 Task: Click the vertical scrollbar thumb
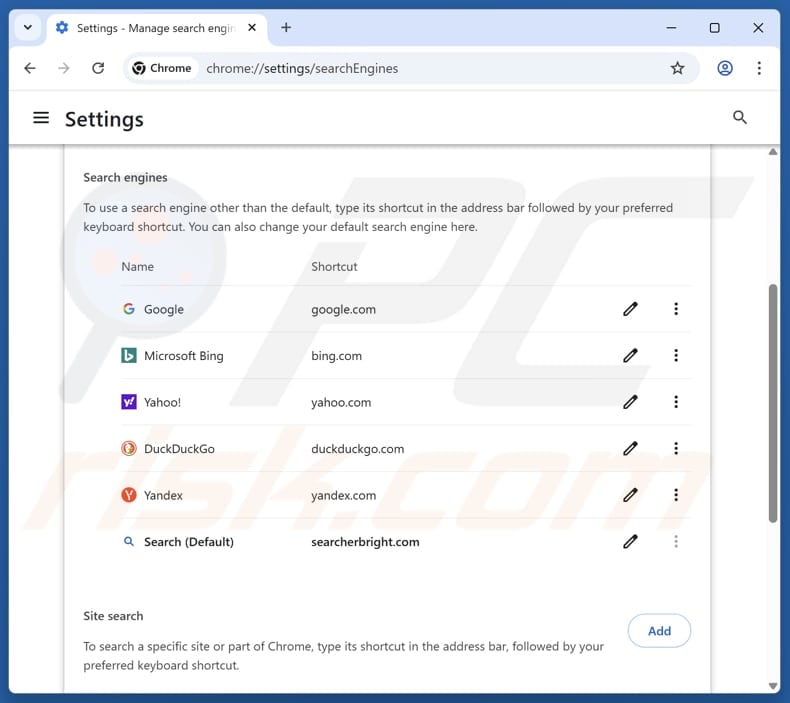click(773, 404)
